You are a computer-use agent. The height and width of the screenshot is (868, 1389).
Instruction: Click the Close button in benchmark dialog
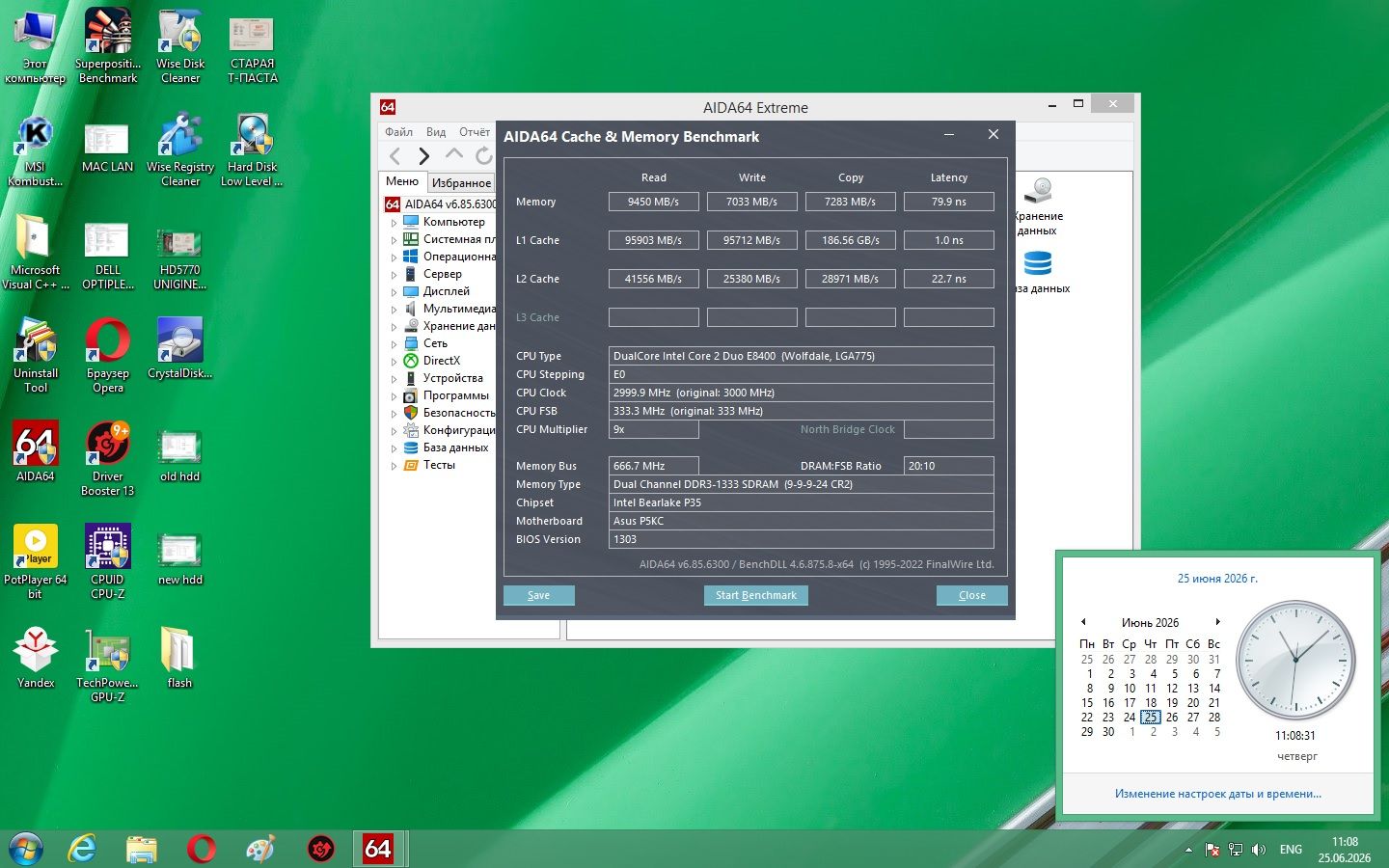972,595
